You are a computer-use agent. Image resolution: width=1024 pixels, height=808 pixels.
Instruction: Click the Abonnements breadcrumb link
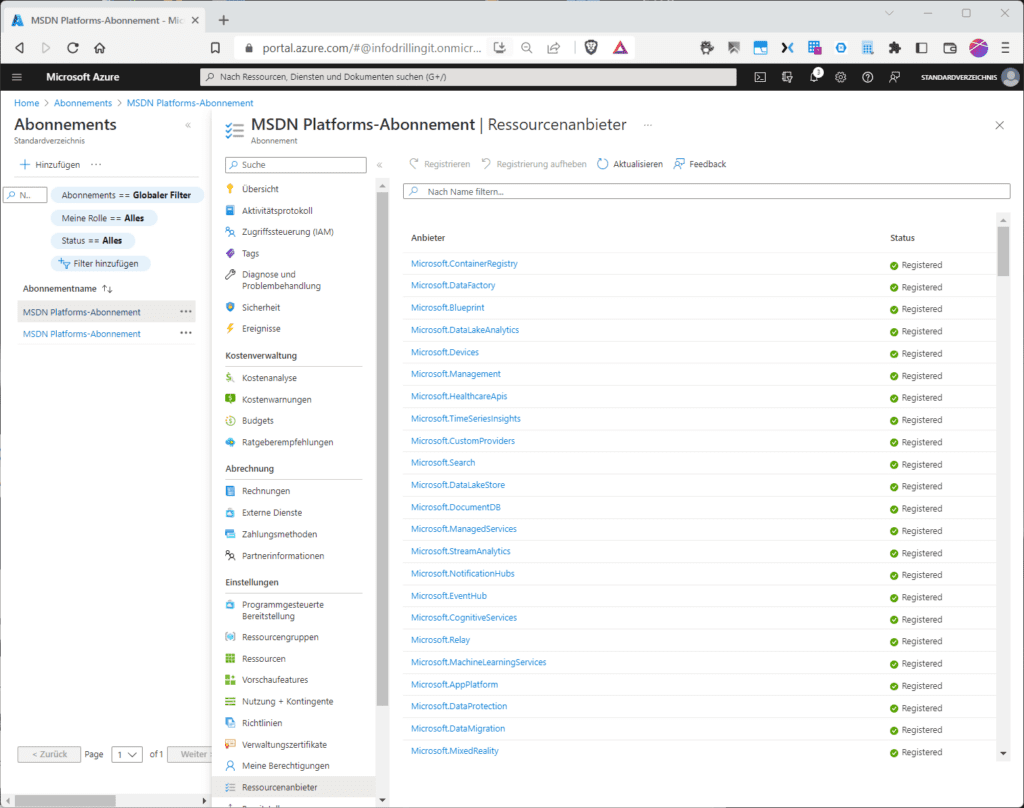[x=83, y=103]
